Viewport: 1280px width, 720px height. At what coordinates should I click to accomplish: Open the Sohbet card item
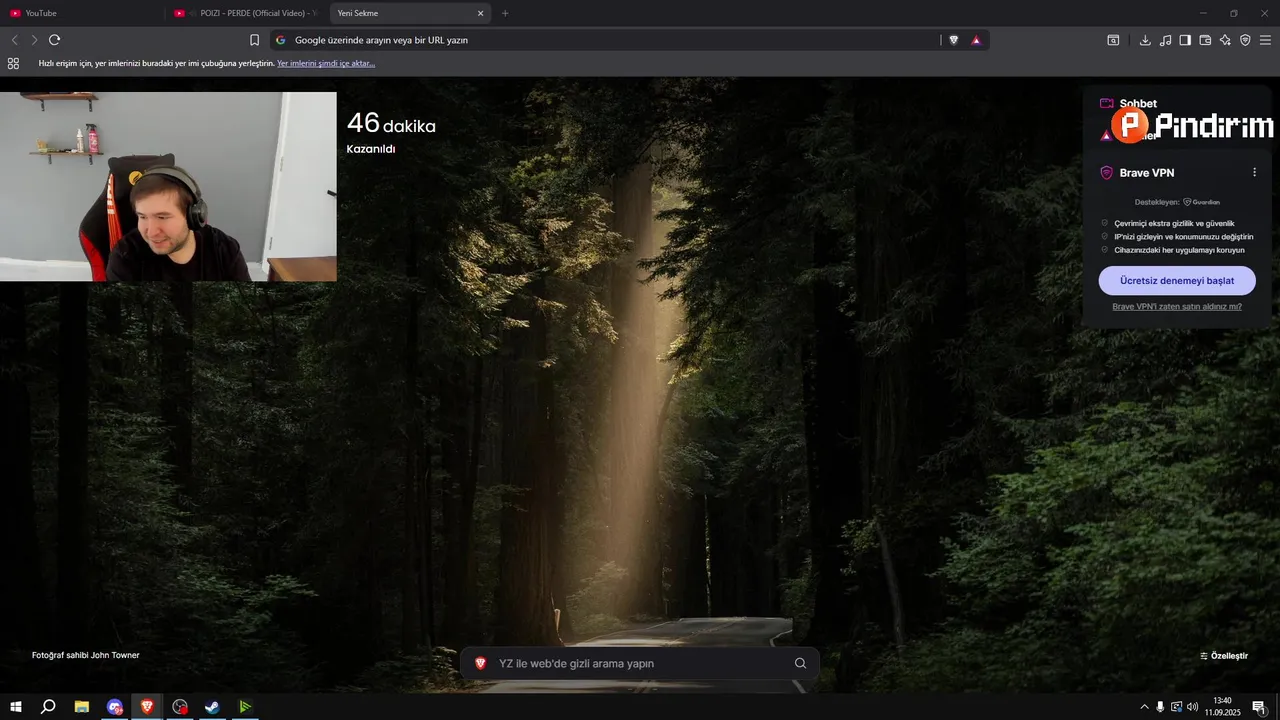[x=1129, y=104]
